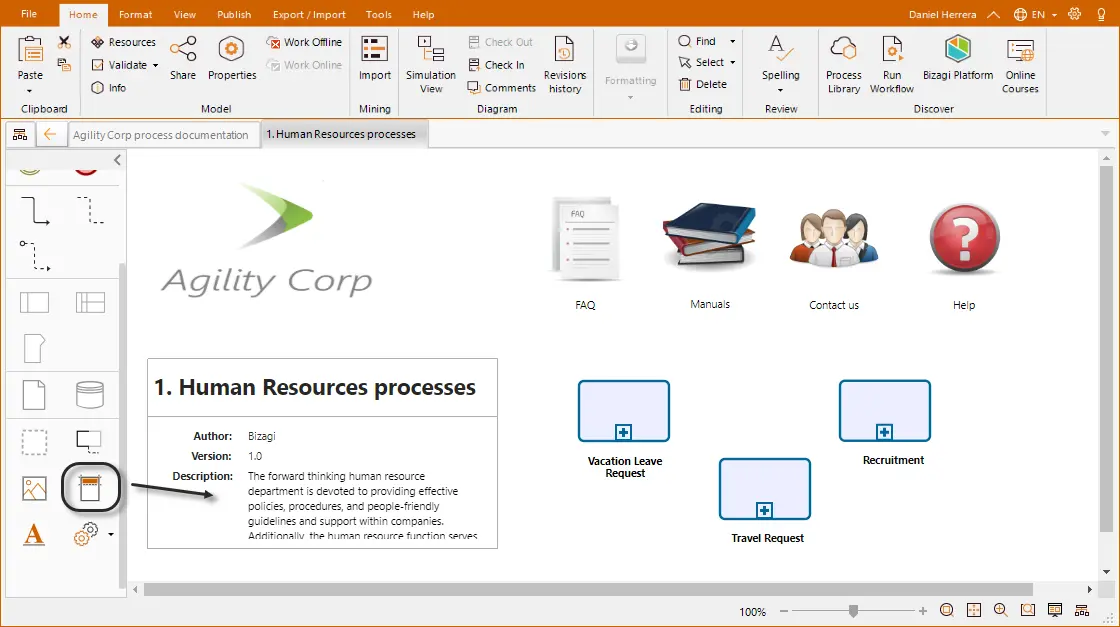Click the Delete button in Editing
The width and height of the screenshot is (1120, 627).
[703, 84]
